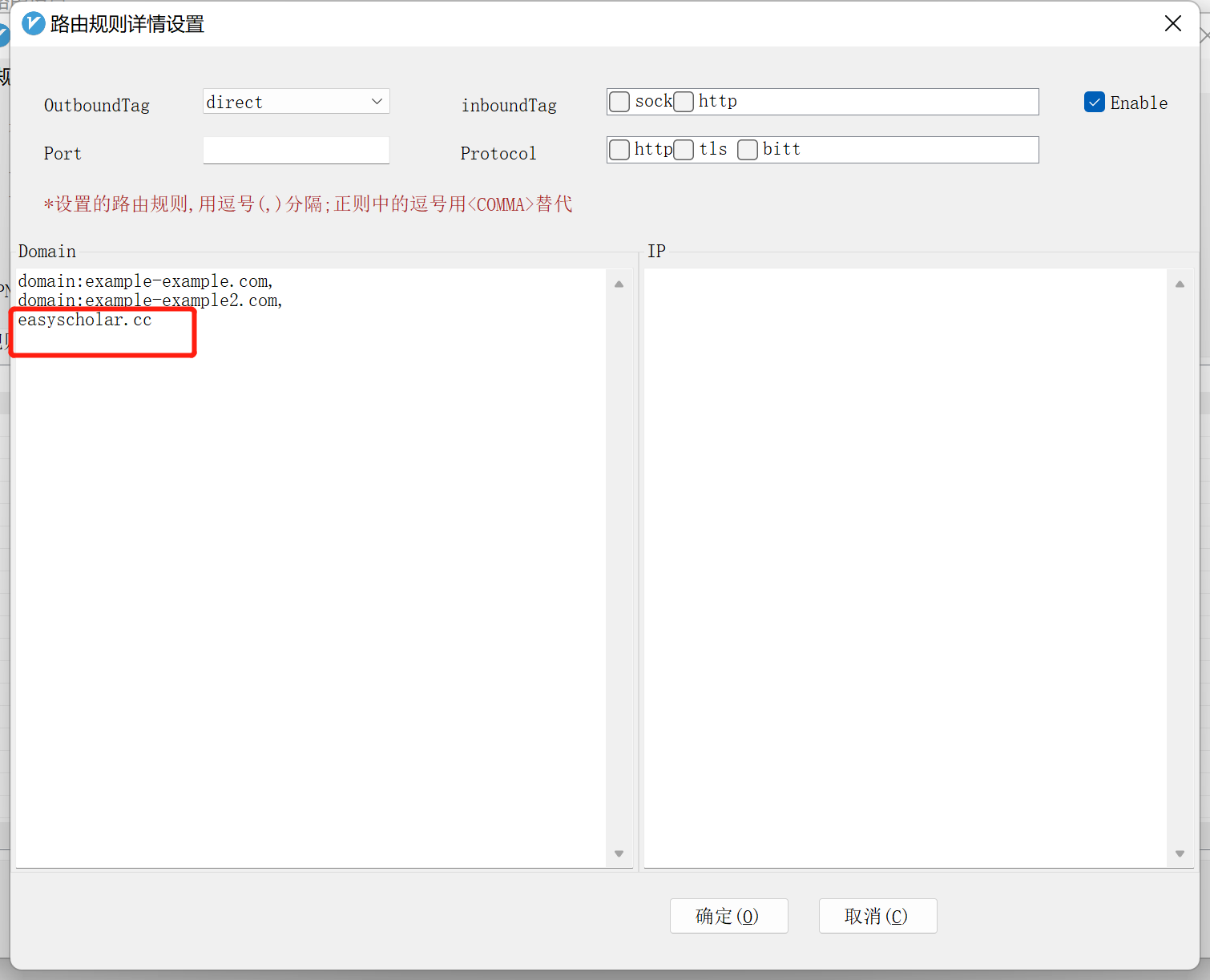Click inside the IP text area

point(905,567)
